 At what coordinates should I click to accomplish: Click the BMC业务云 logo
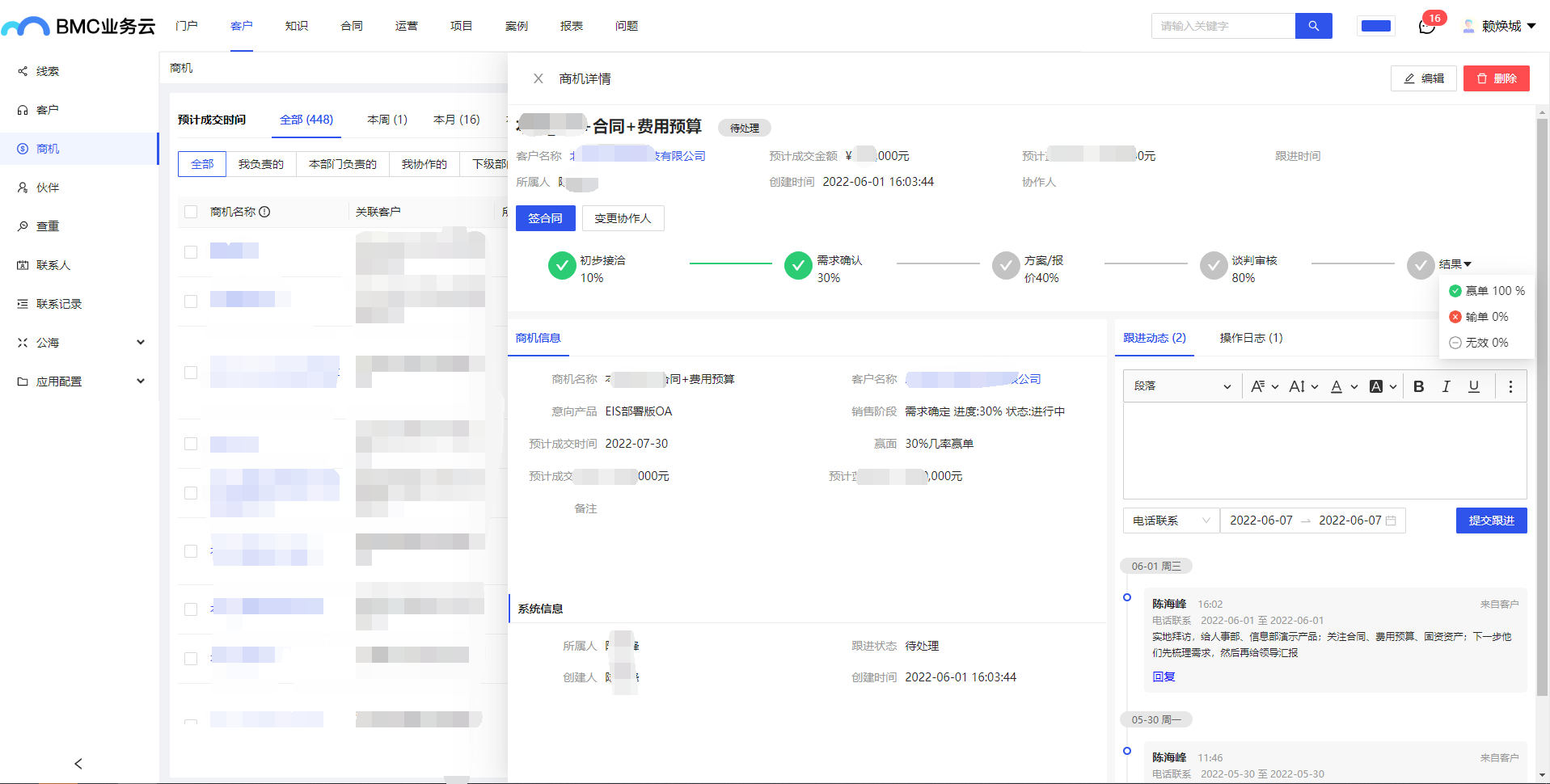click(78, 26)
